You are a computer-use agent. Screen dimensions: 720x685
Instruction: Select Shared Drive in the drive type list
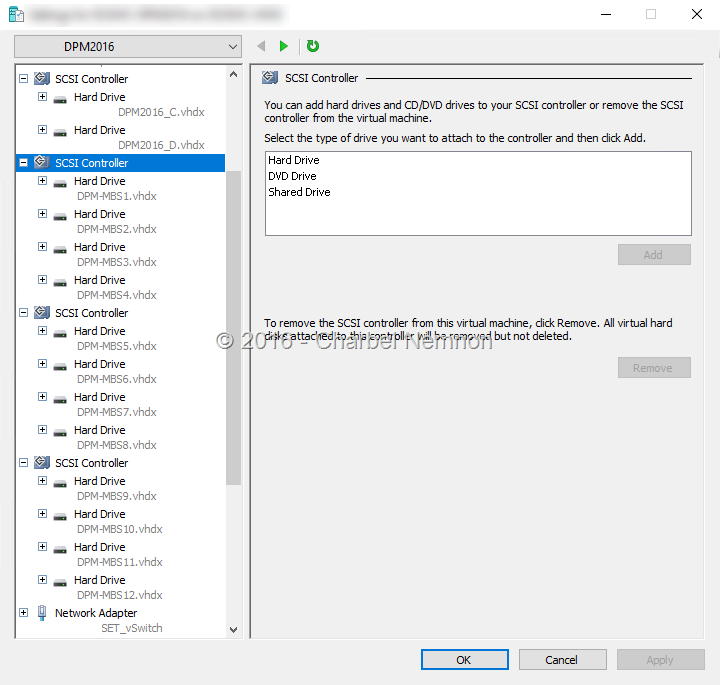click(x=299, y=192)
